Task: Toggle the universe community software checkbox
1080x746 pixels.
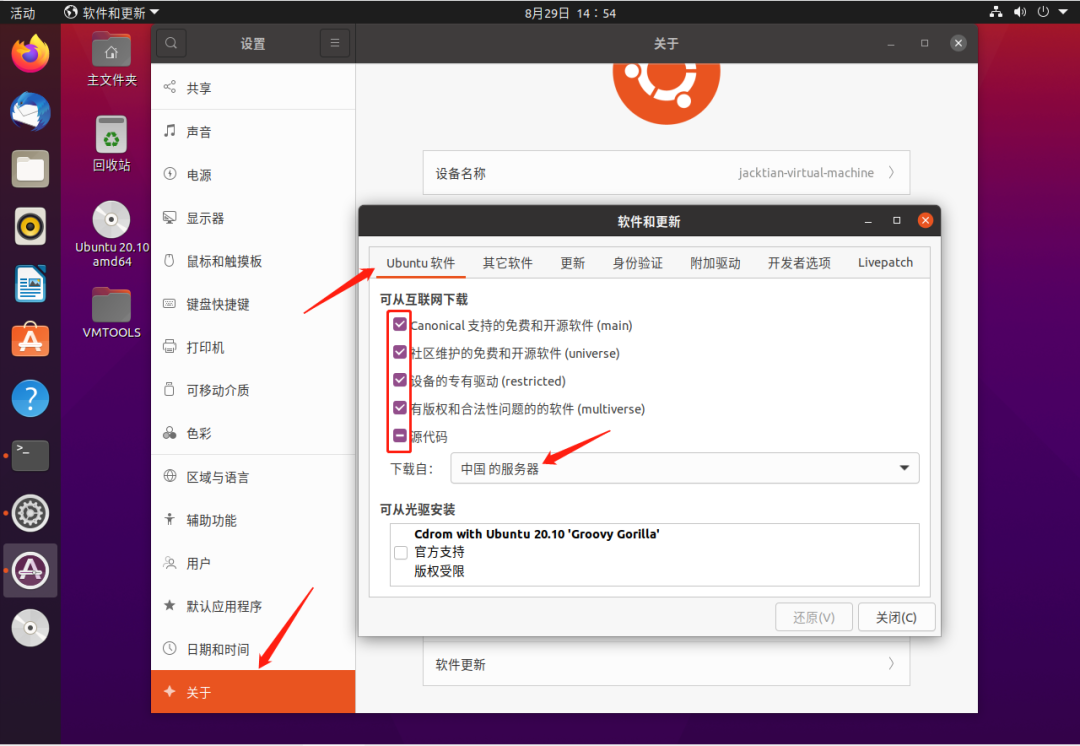Action: [x=399, y=352]
